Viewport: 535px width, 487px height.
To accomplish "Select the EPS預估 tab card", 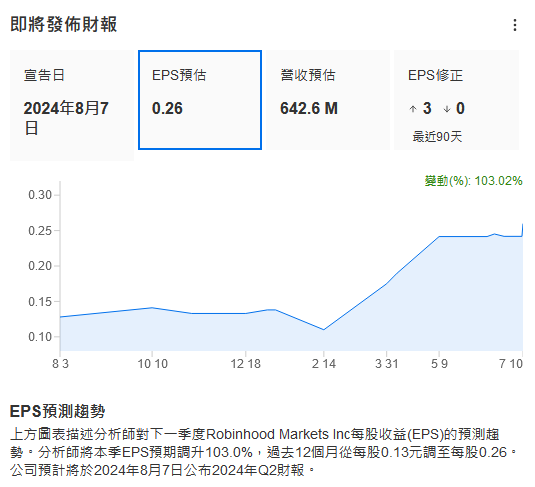I will tap(200, 100).
